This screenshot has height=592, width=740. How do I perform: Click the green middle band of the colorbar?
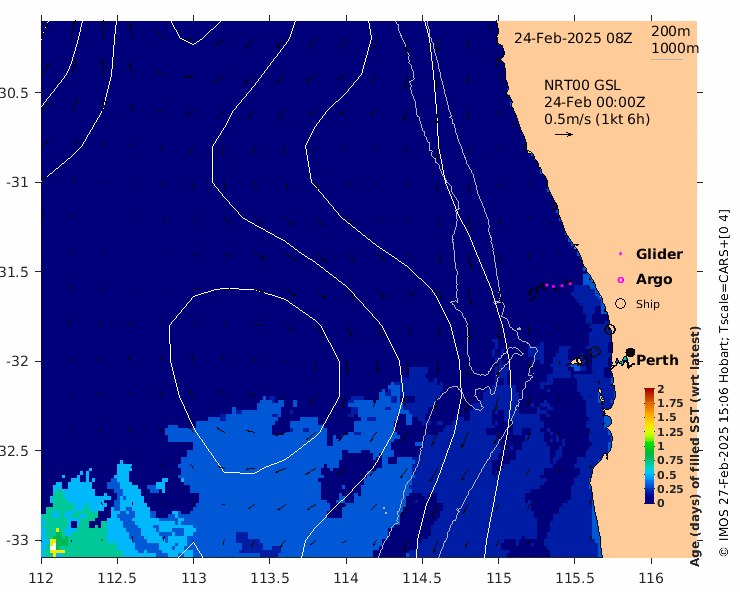(649, 448)
